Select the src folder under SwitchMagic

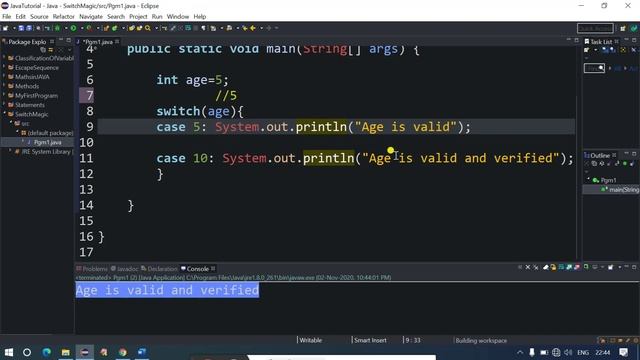tap(25, 123)
